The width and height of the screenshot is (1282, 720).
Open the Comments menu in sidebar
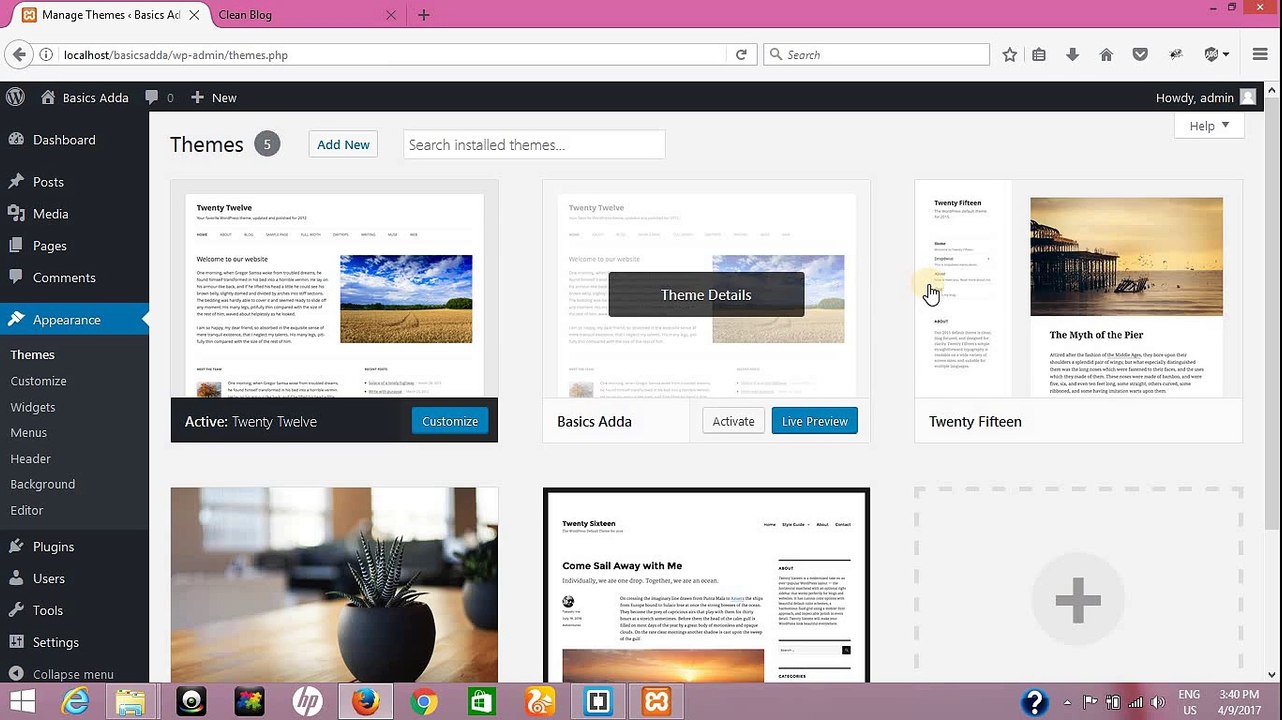tap(64, 278)
